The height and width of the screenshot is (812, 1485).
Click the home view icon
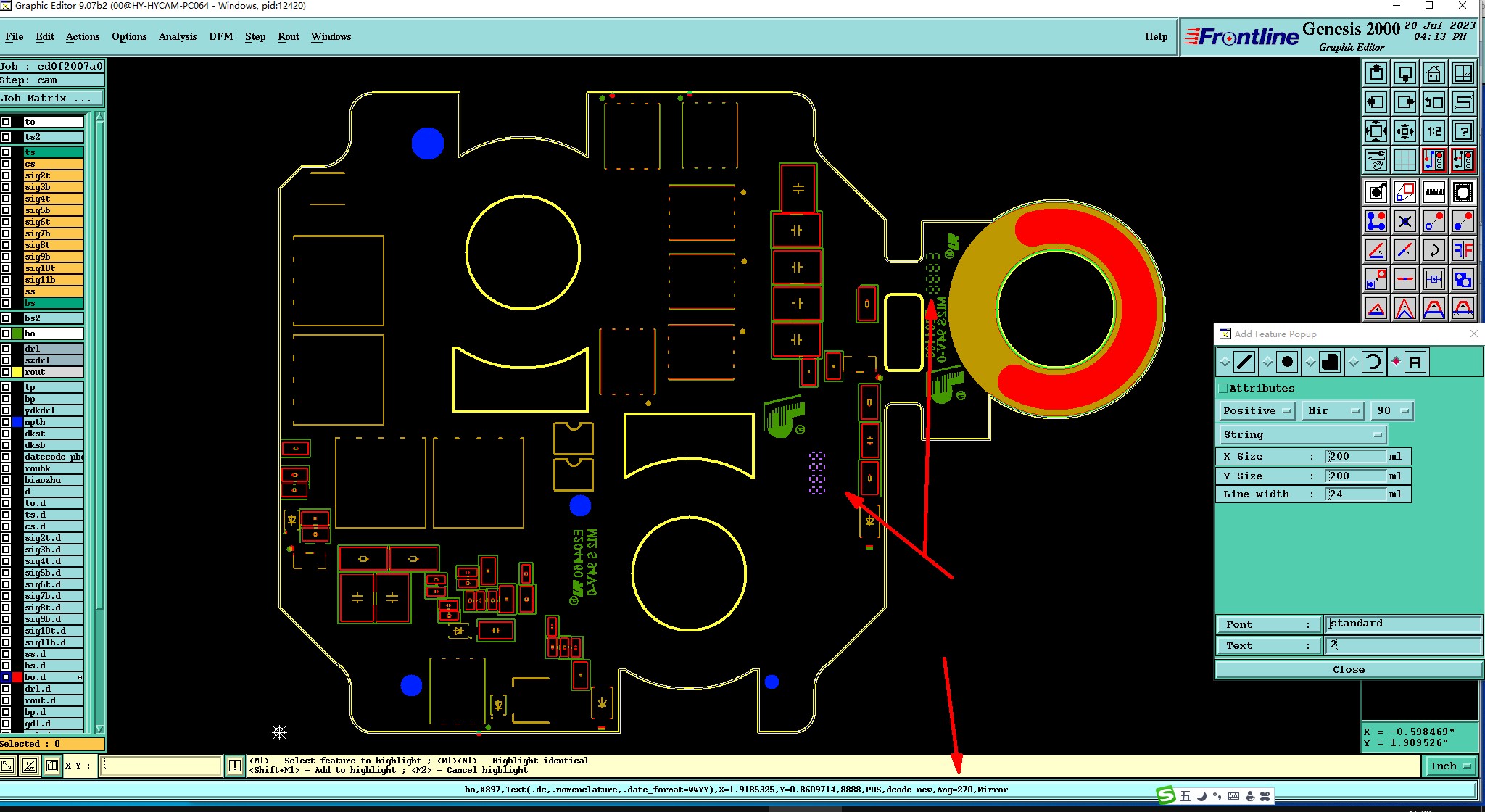click(x=1434, y=73)
